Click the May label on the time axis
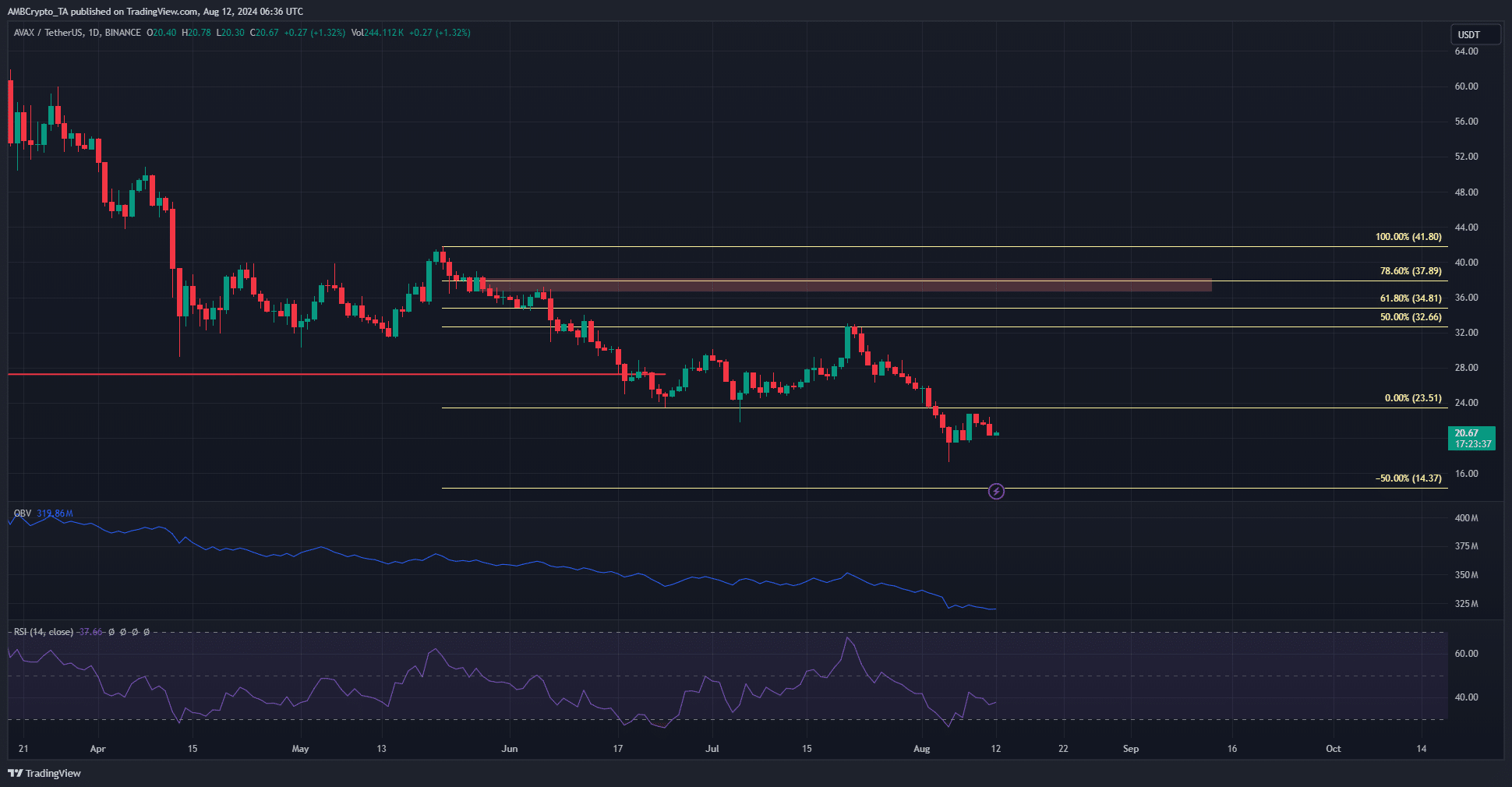Screen dimensions: 1512x787 (x=300, y=749)
